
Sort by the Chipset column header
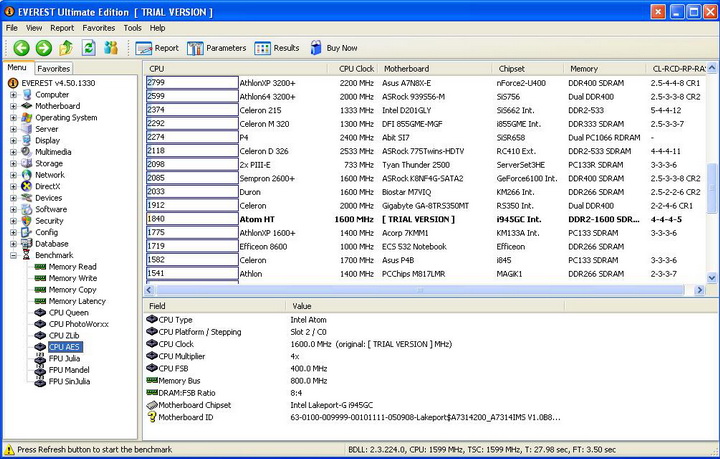[528, 68]
